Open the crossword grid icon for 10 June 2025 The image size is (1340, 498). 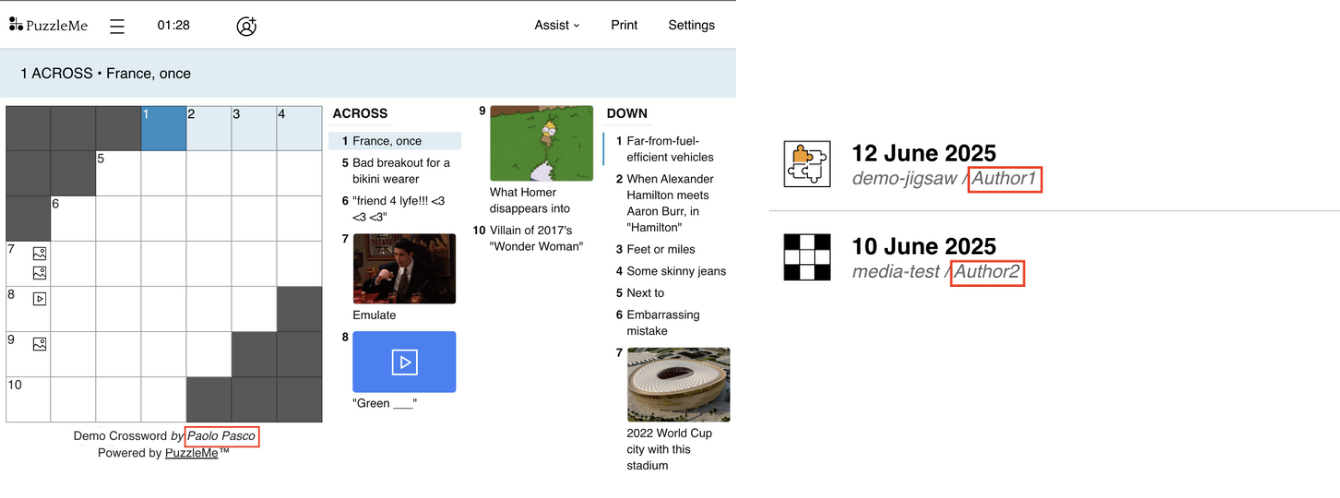pos(807,258)
